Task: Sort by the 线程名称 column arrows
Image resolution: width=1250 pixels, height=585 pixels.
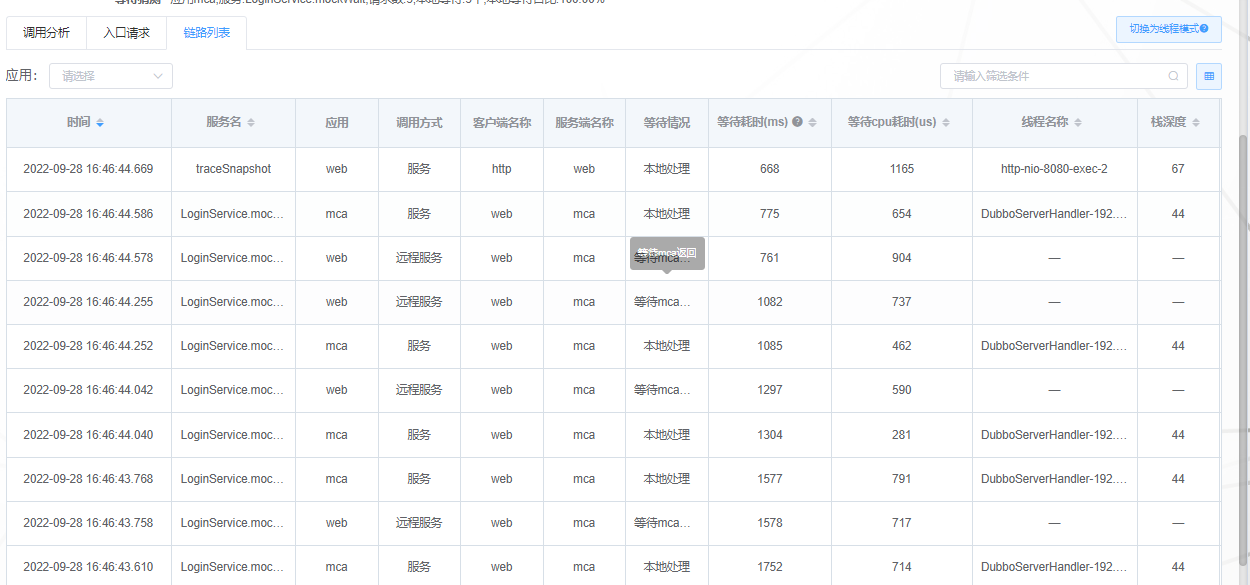Action: 1078,123
